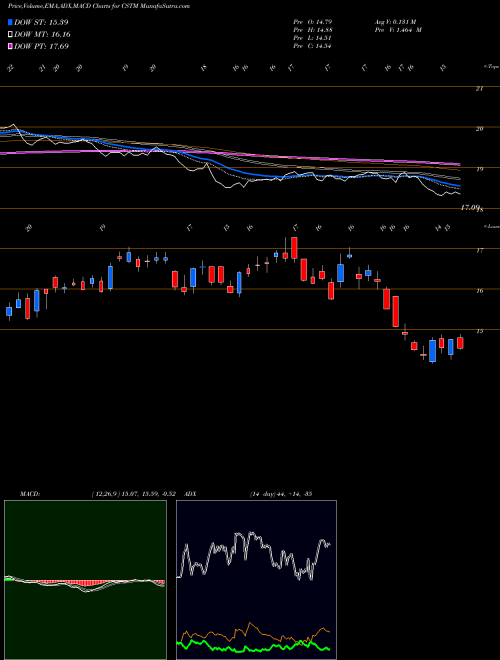The height and width of the screenshot is (660, 500).
Task: Click the ADX (14 day) values text
Action: point(280,494)
